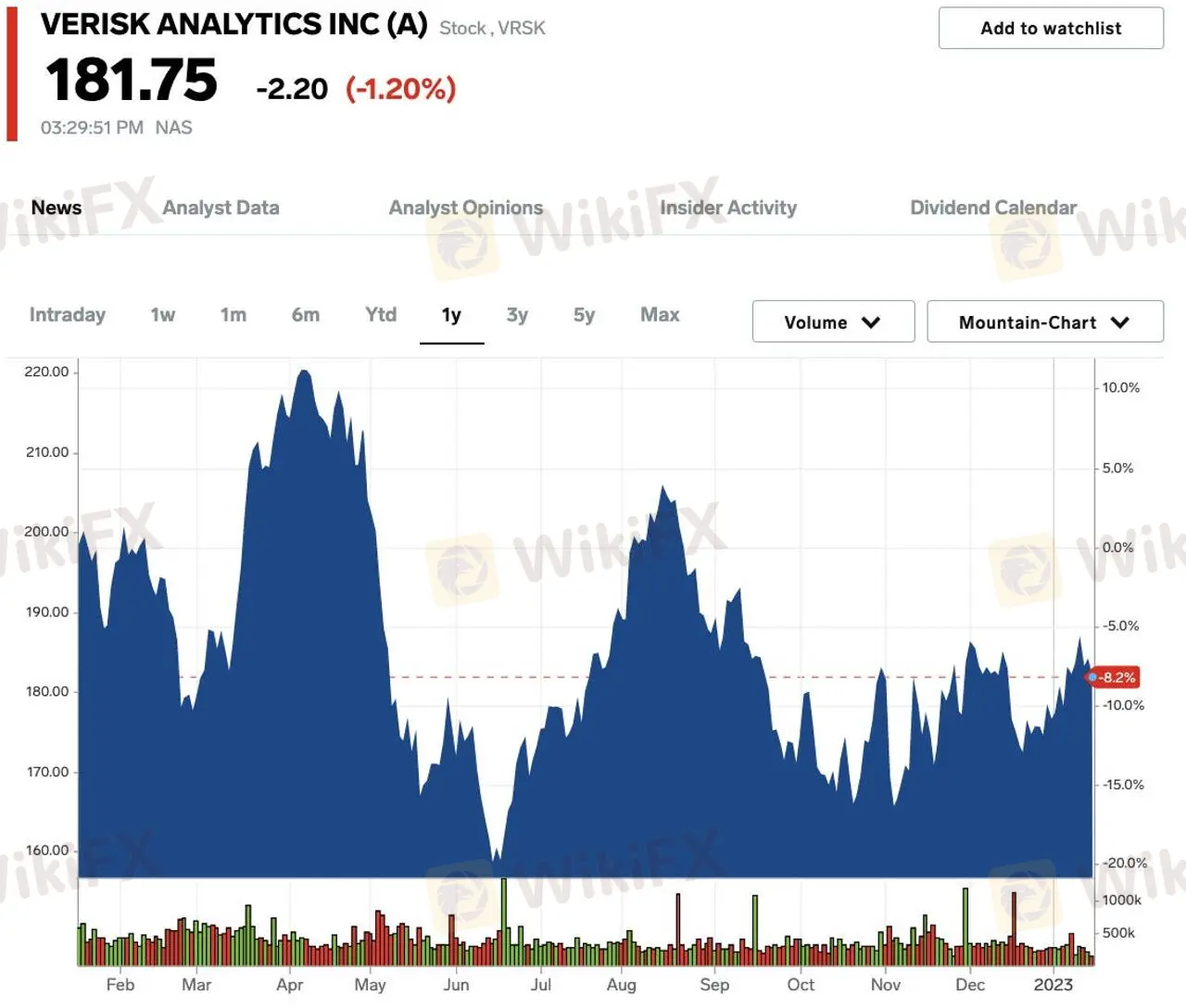This screenshot has width=1186, height=1008.
Task: Select the 1w chart range
Action: (x=163, y=315)
